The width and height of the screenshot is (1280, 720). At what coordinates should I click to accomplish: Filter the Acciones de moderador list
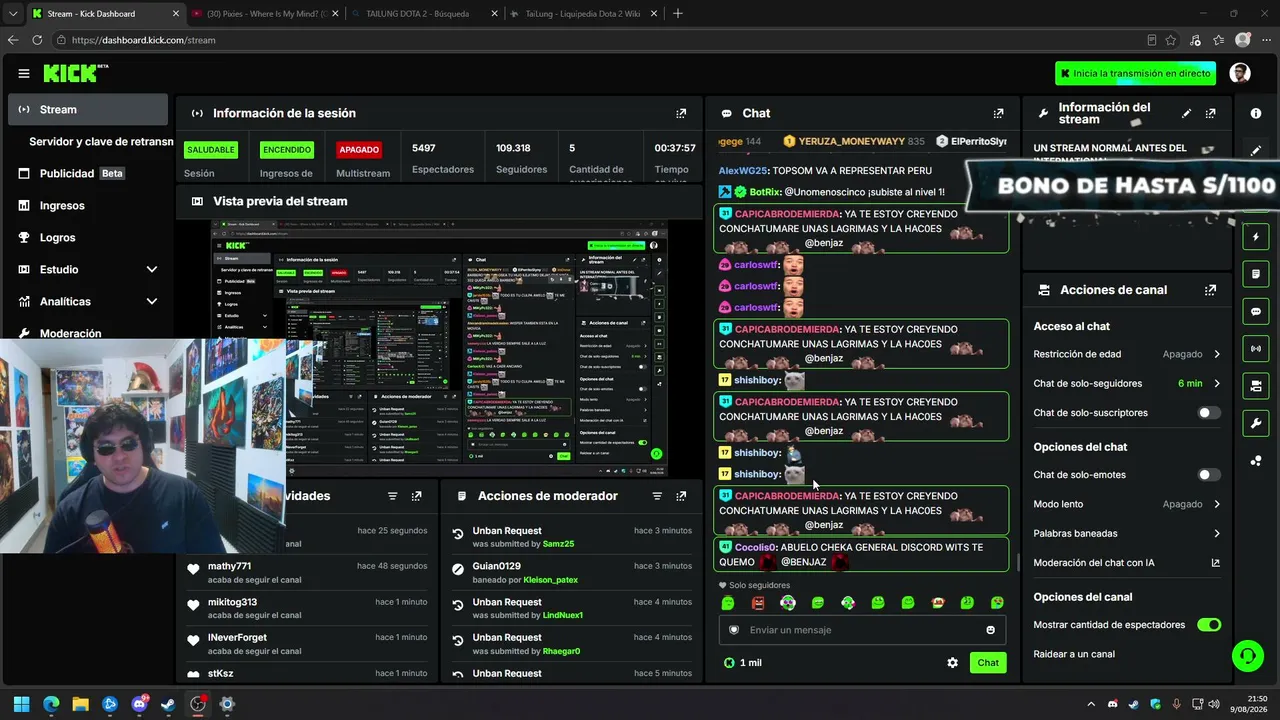(x=657, y=496)
